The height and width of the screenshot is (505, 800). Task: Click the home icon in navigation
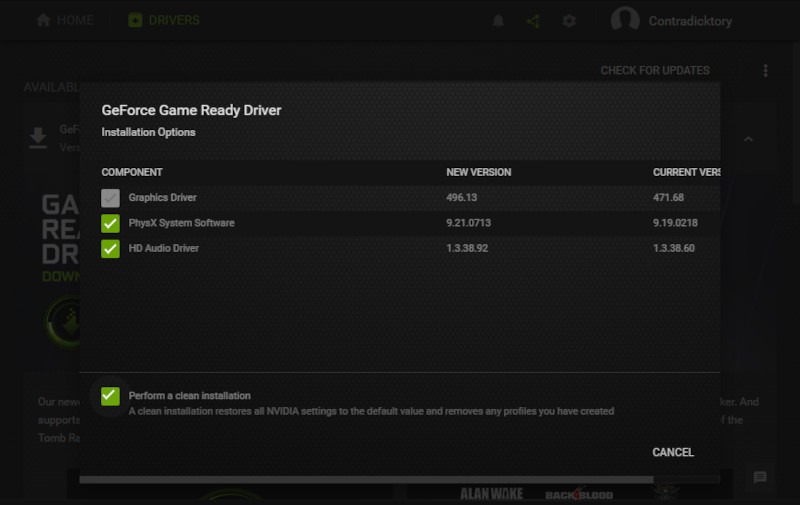click(43, 21)
